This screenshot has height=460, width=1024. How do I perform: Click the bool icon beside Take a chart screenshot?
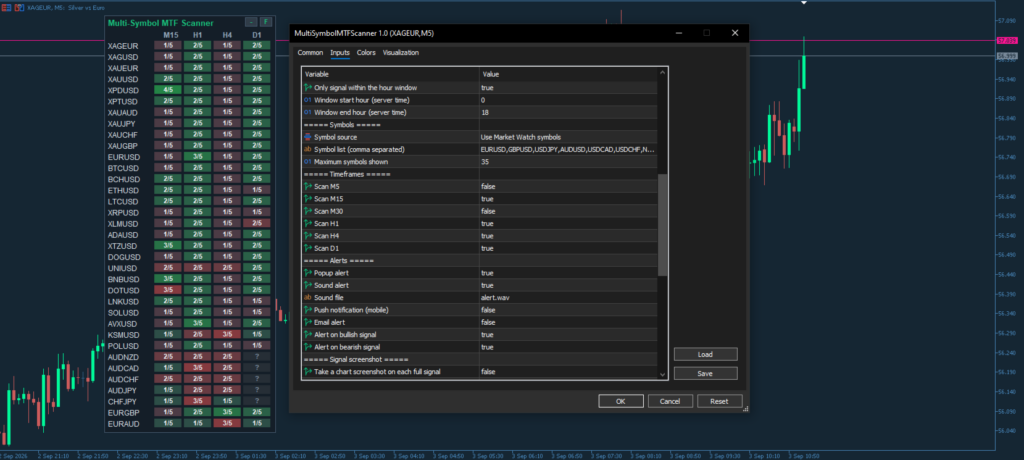[308, 371]
